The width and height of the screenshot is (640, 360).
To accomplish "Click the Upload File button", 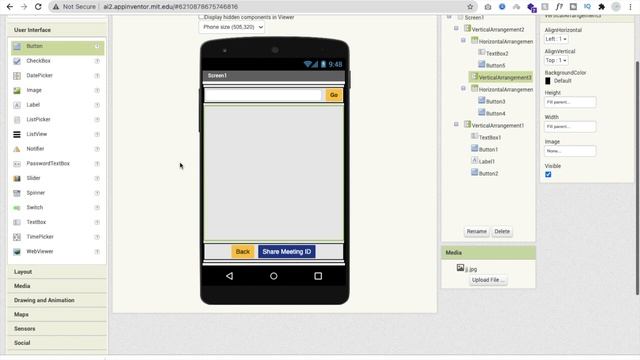I will 488,280.
